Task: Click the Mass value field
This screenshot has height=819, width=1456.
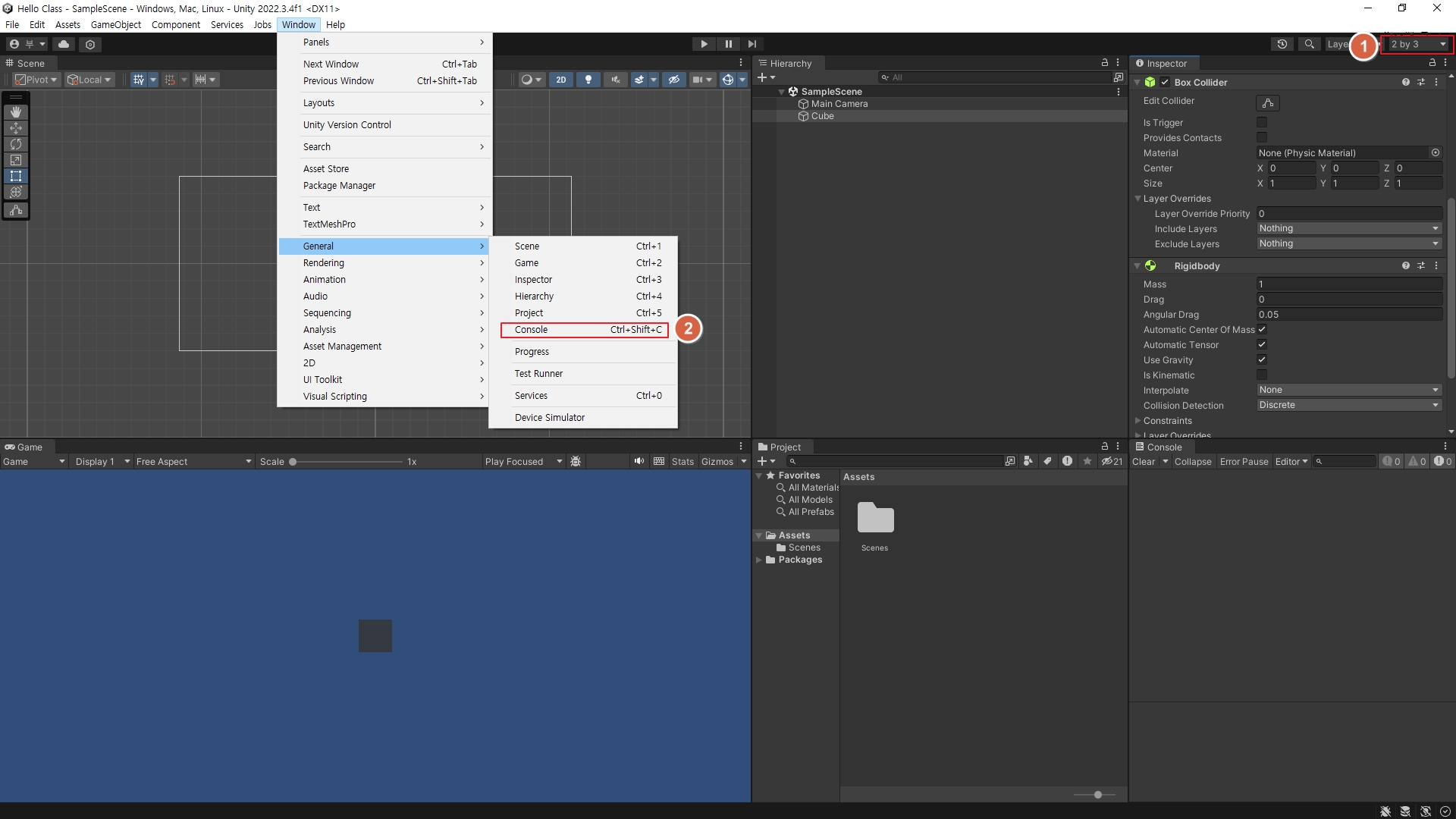Action: coord(1349,284)
